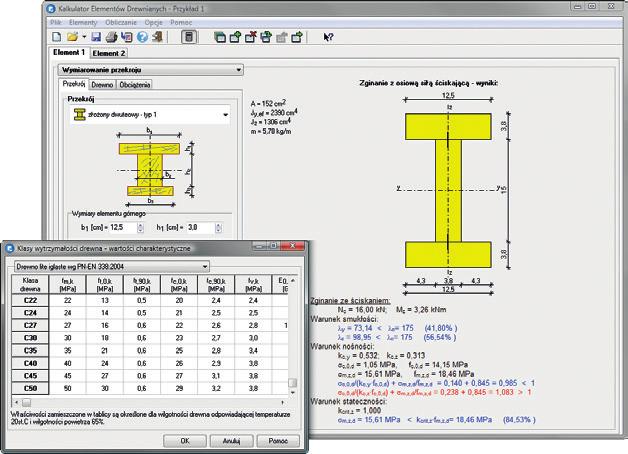Open the Drewno lite iglaste standard dropdown

[x=112, y=267]
